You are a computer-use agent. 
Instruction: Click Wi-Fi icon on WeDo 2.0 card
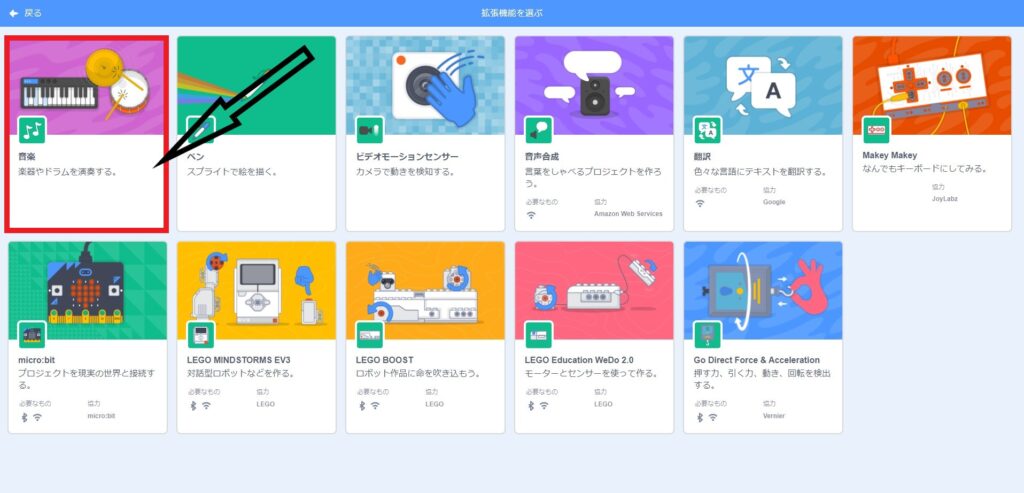[544, 405]
